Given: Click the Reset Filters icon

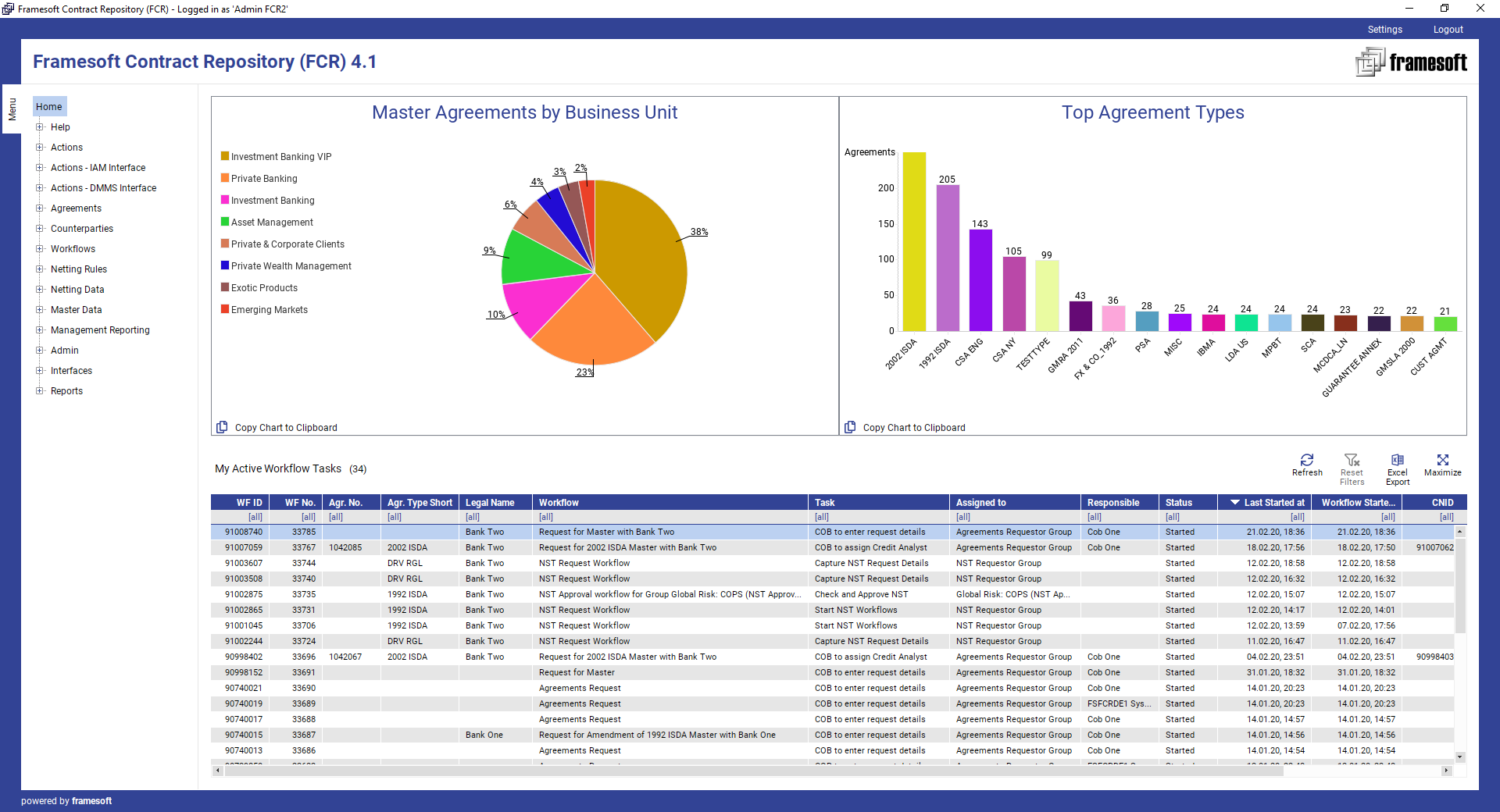Looking at the screenshot, I should point(1352,460).
